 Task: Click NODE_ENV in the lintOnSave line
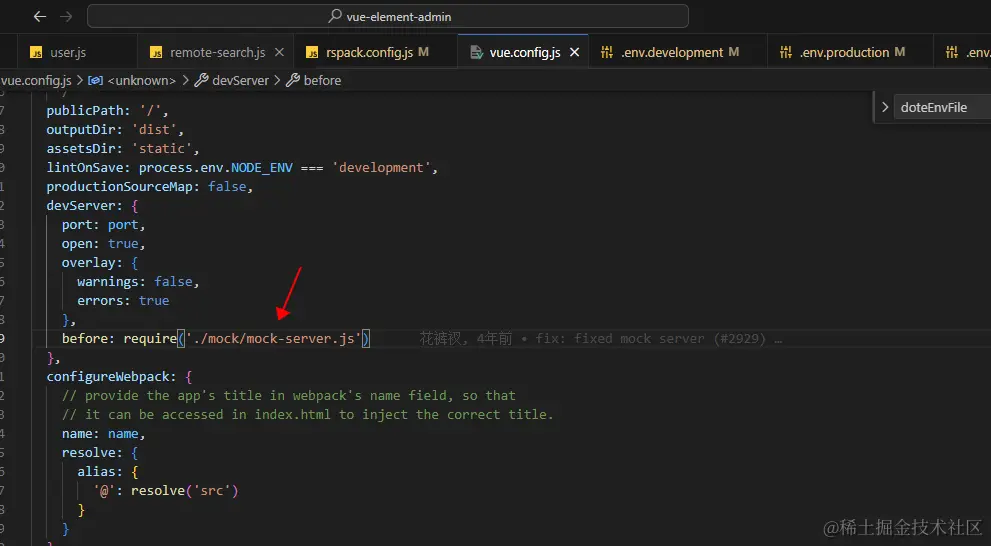point(262,168)
